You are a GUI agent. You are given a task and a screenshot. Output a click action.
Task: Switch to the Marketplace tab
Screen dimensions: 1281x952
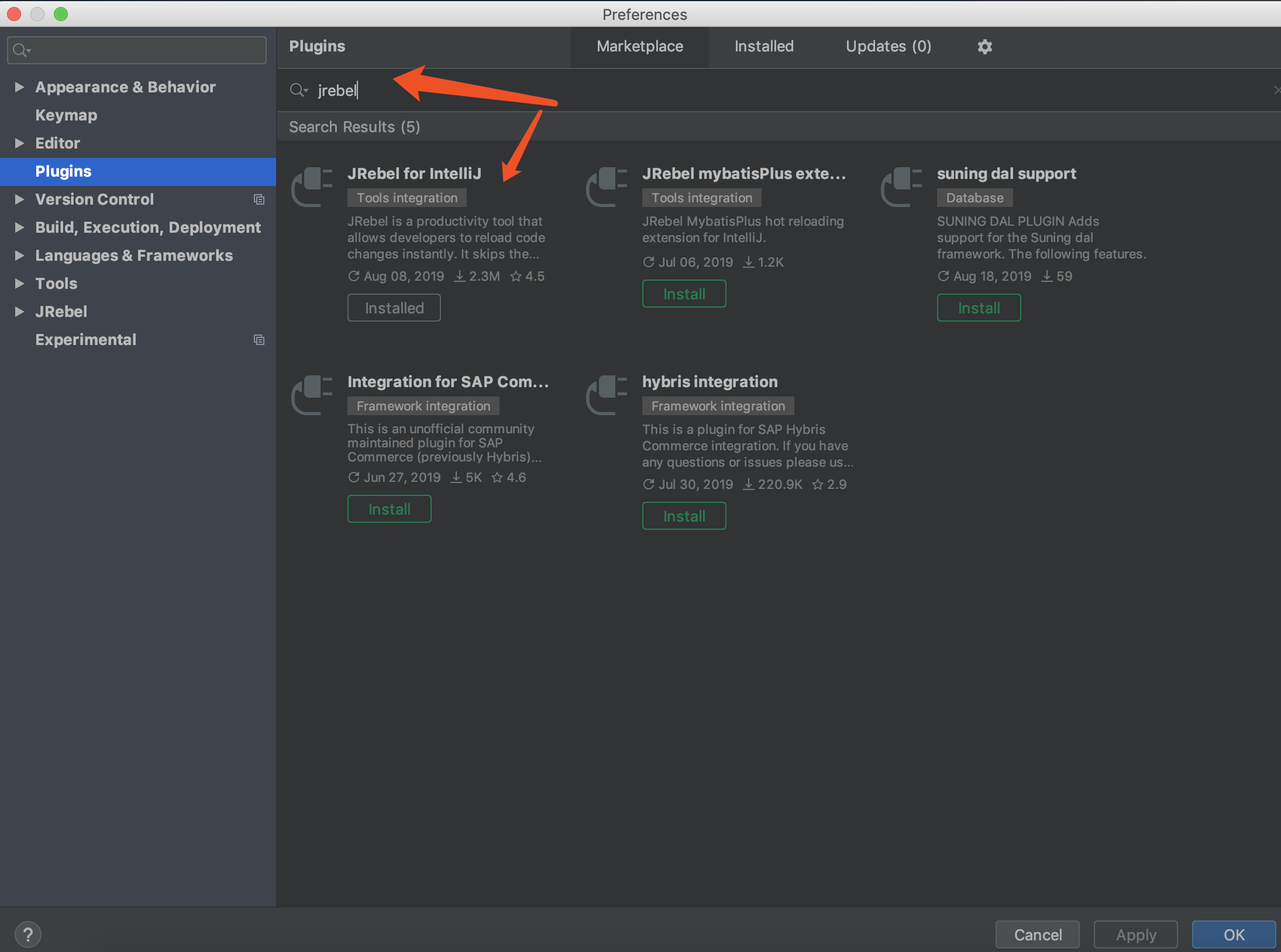pyautogui.click(x=640, y=46)
